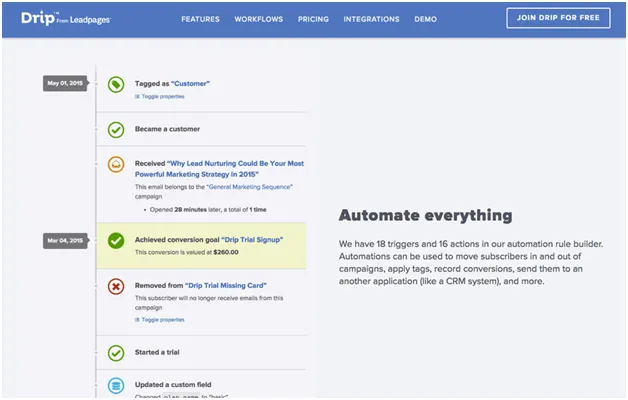Click the checkmark icon beside Became a customer
628x400 pixels.
pos(116,130)
